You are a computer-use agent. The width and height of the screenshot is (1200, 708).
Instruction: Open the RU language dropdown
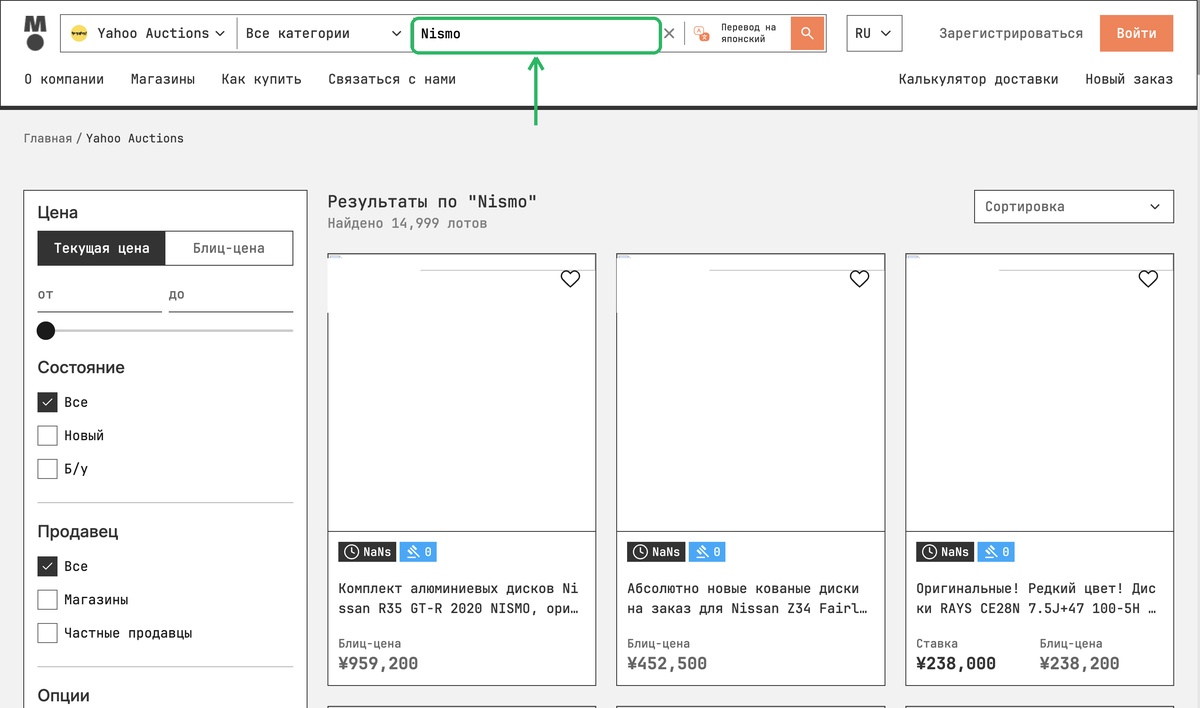(x=874, y=33)
